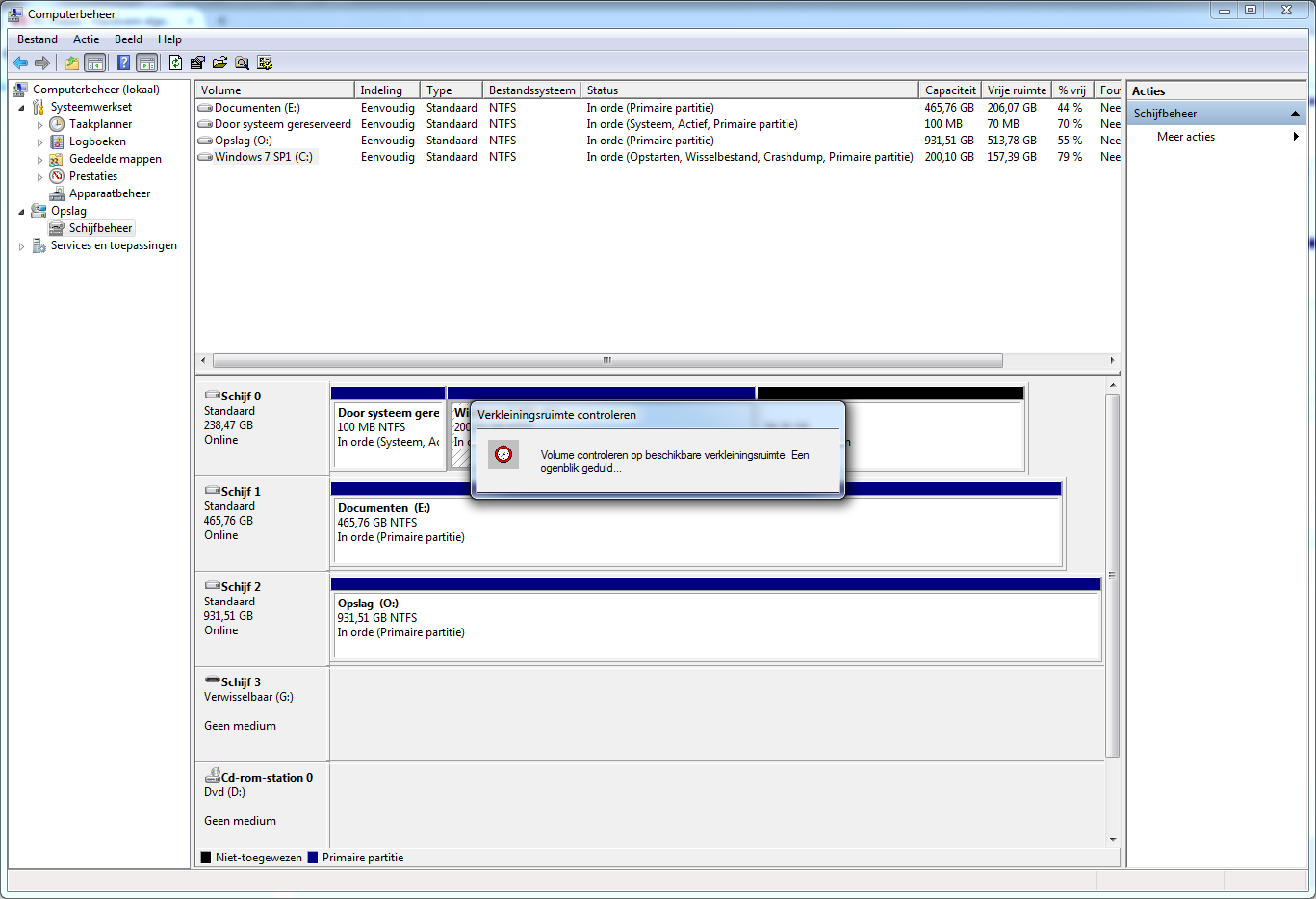Open the Actie menu
Viewport: 1316px width, 899px height.
pos(86,39)
